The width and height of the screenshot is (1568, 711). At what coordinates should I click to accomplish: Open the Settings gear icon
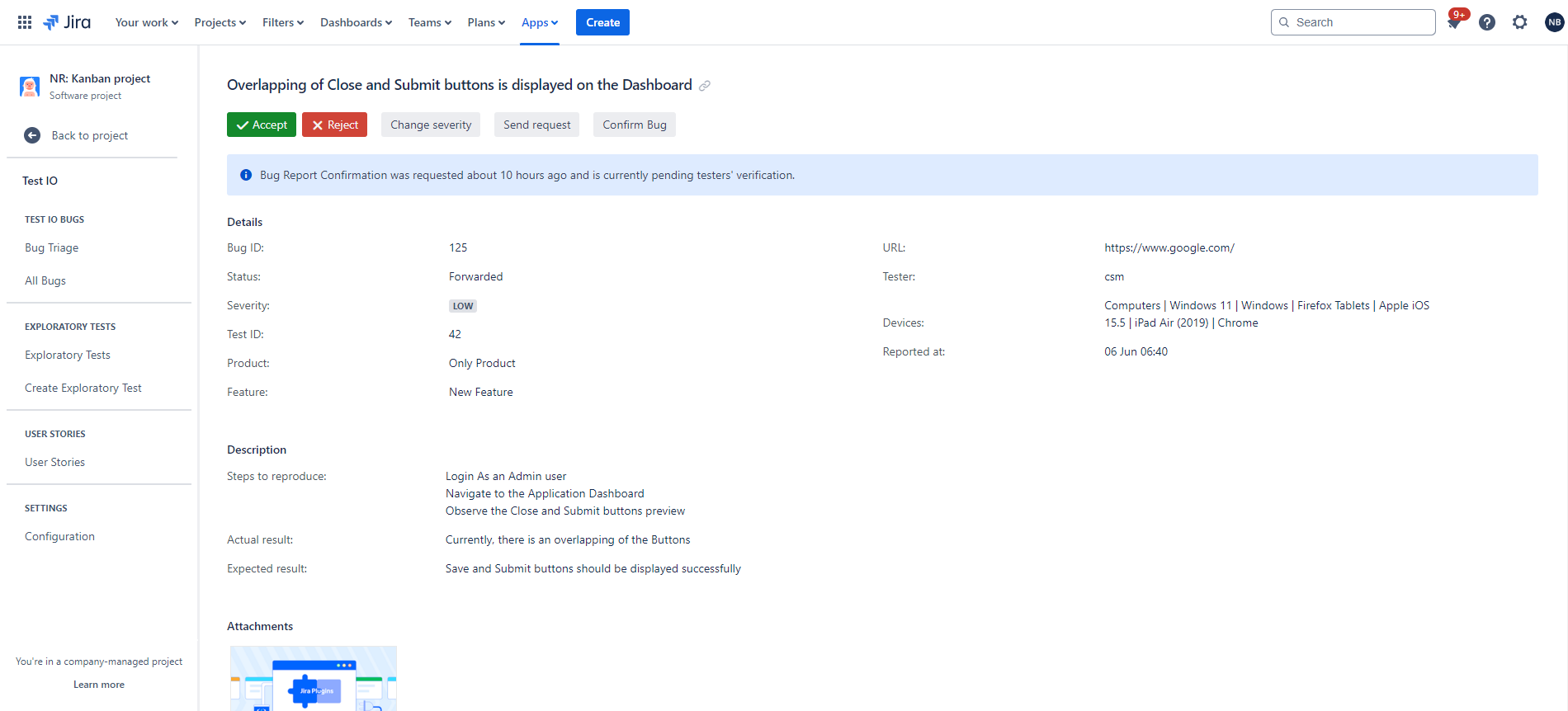(x=1520, y=22)
